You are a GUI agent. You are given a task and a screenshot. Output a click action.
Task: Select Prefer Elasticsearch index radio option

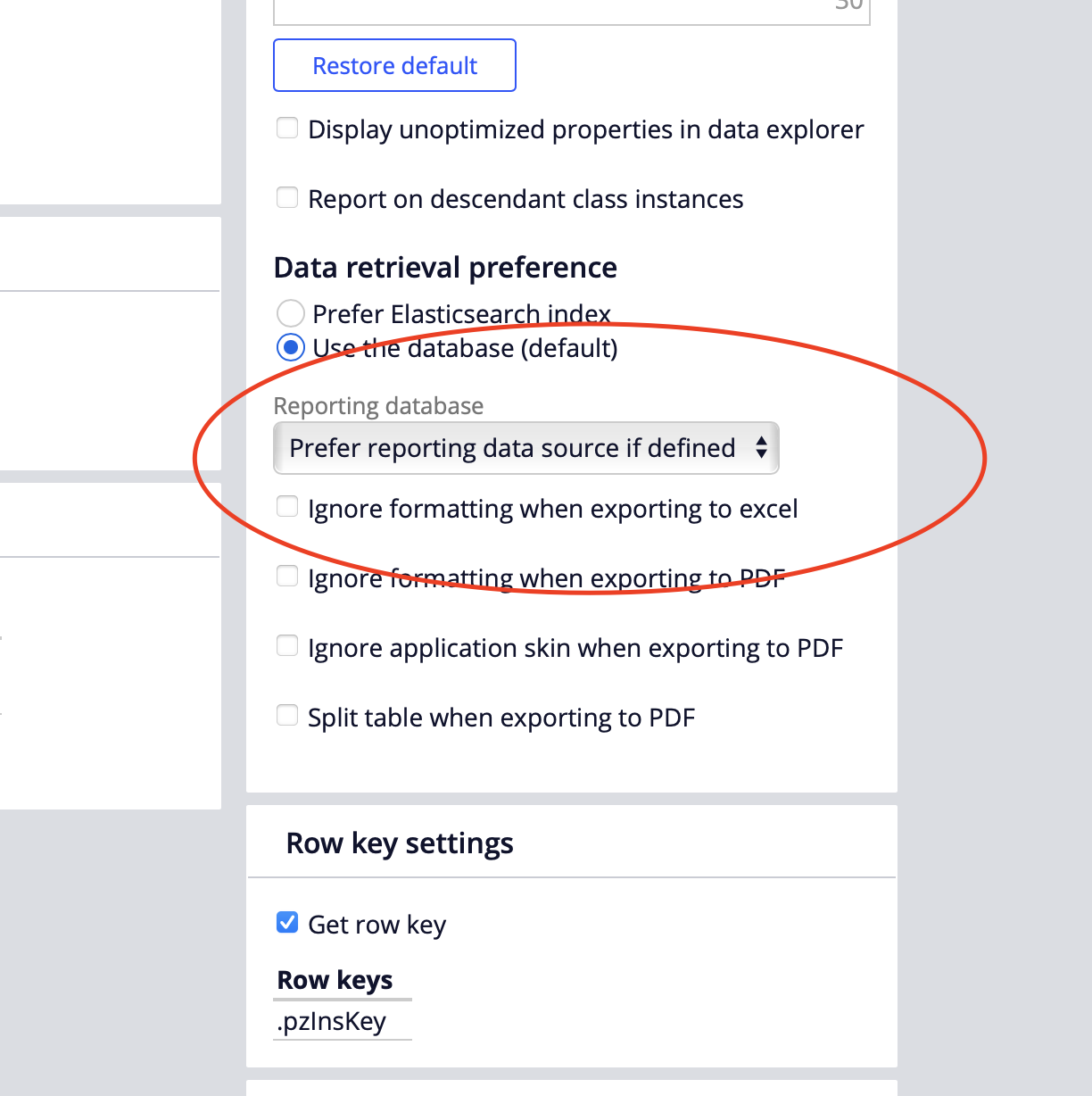pyautogui.click(x=290, y=313)
